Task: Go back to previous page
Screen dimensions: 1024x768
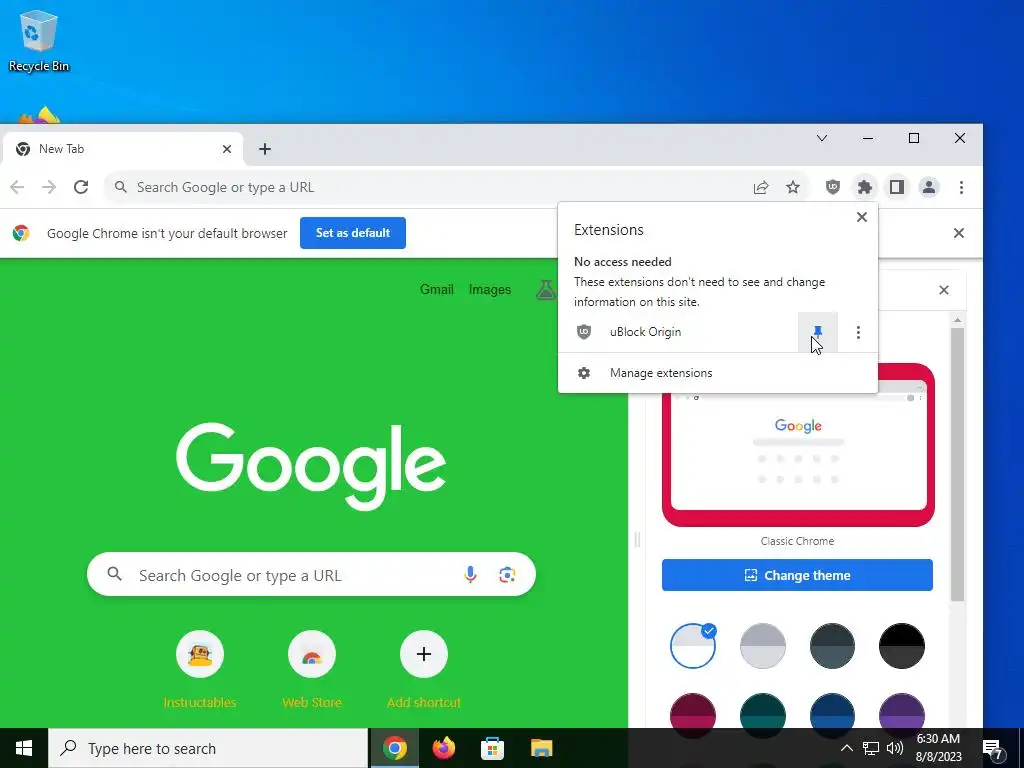Action: point(17,187)
